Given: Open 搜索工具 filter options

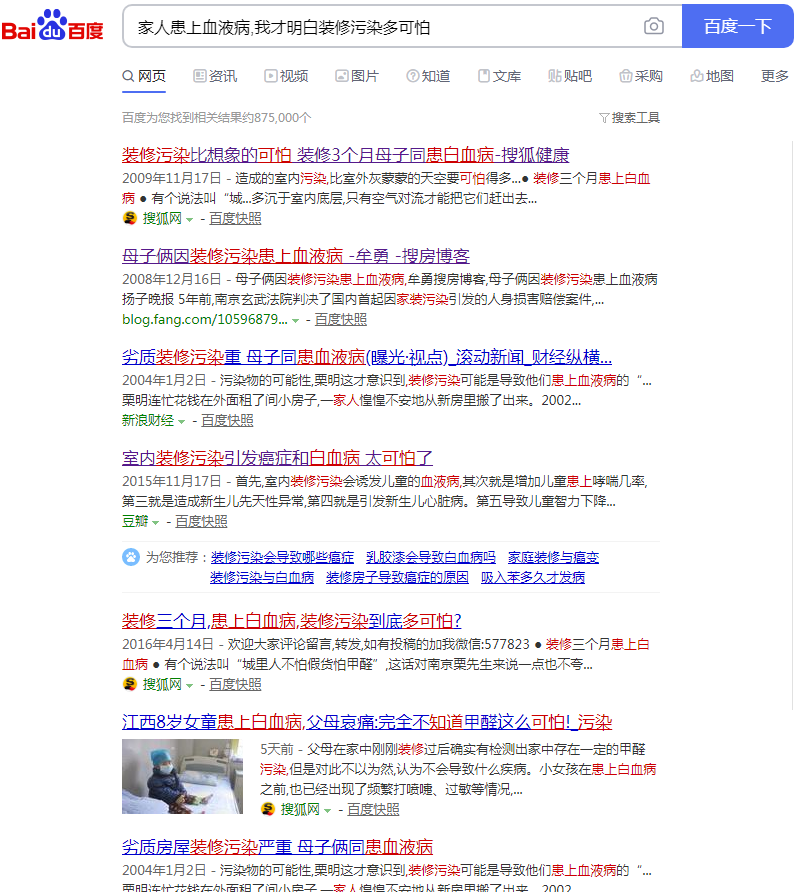Looking at the screenshot, I should tap(630, 118).
